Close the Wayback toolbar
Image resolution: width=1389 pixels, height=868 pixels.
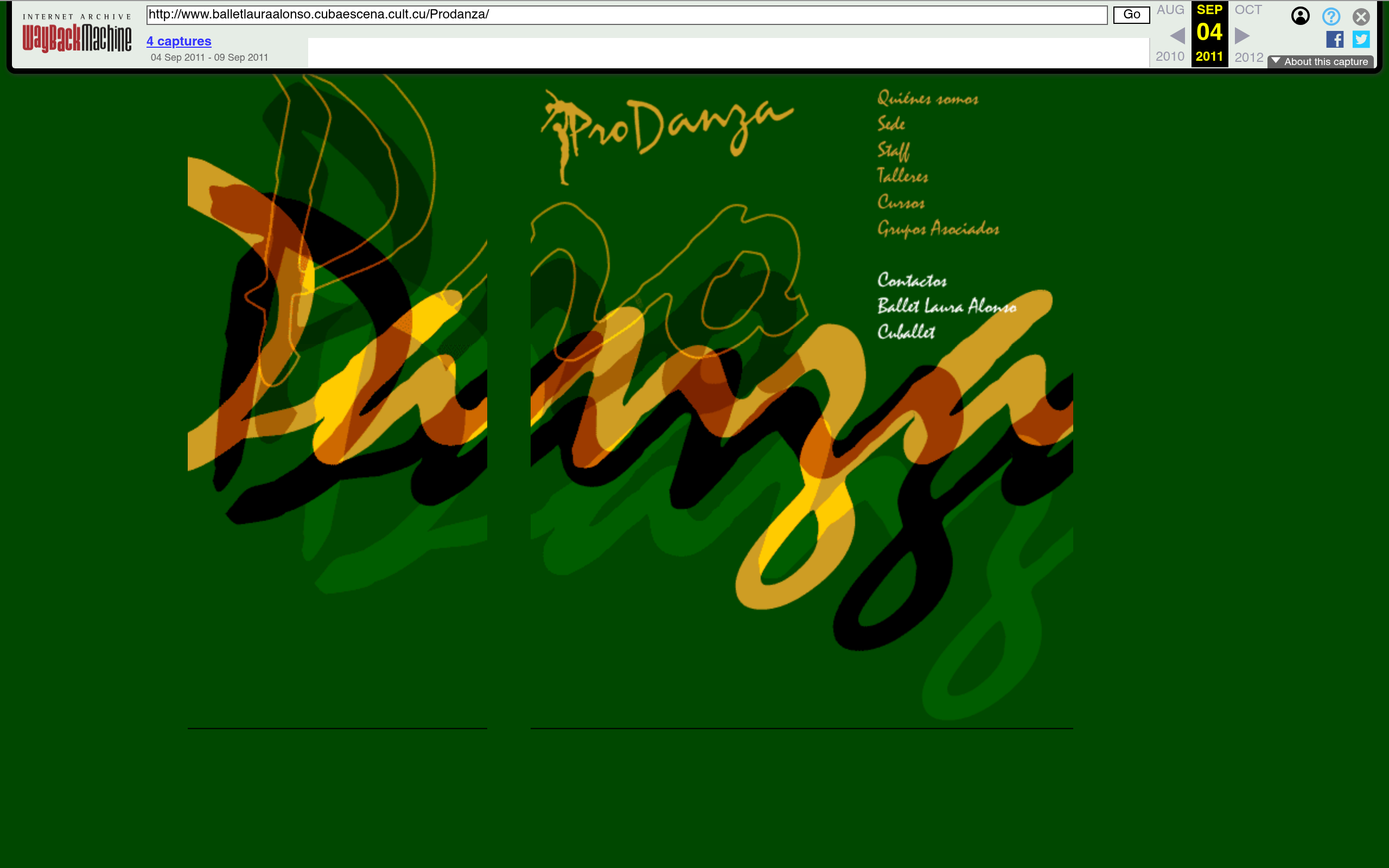(1361, 16)
